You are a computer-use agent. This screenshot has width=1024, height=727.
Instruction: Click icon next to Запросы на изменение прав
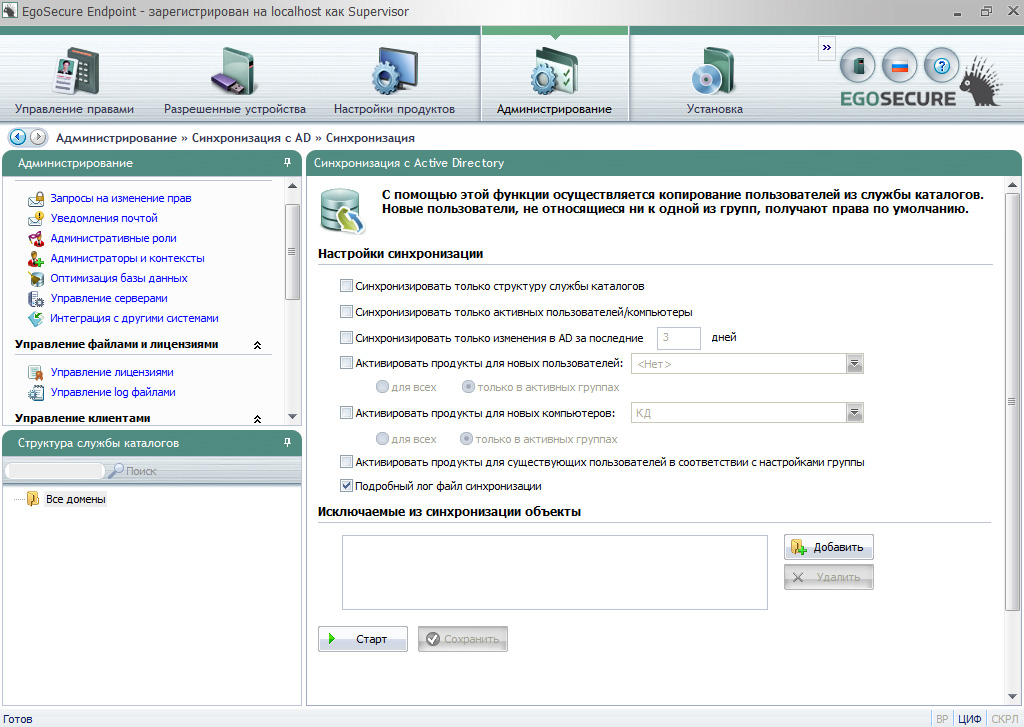(37, 199)
